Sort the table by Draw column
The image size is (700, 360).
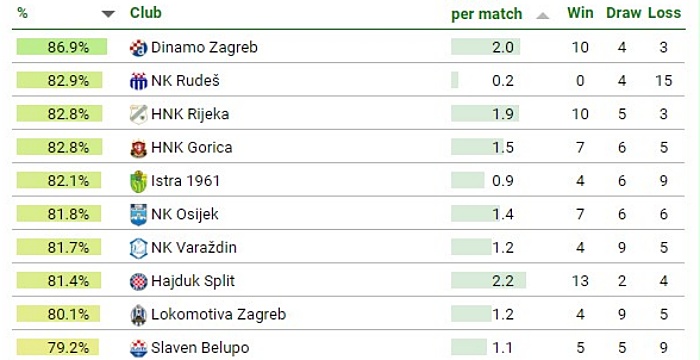624,13
